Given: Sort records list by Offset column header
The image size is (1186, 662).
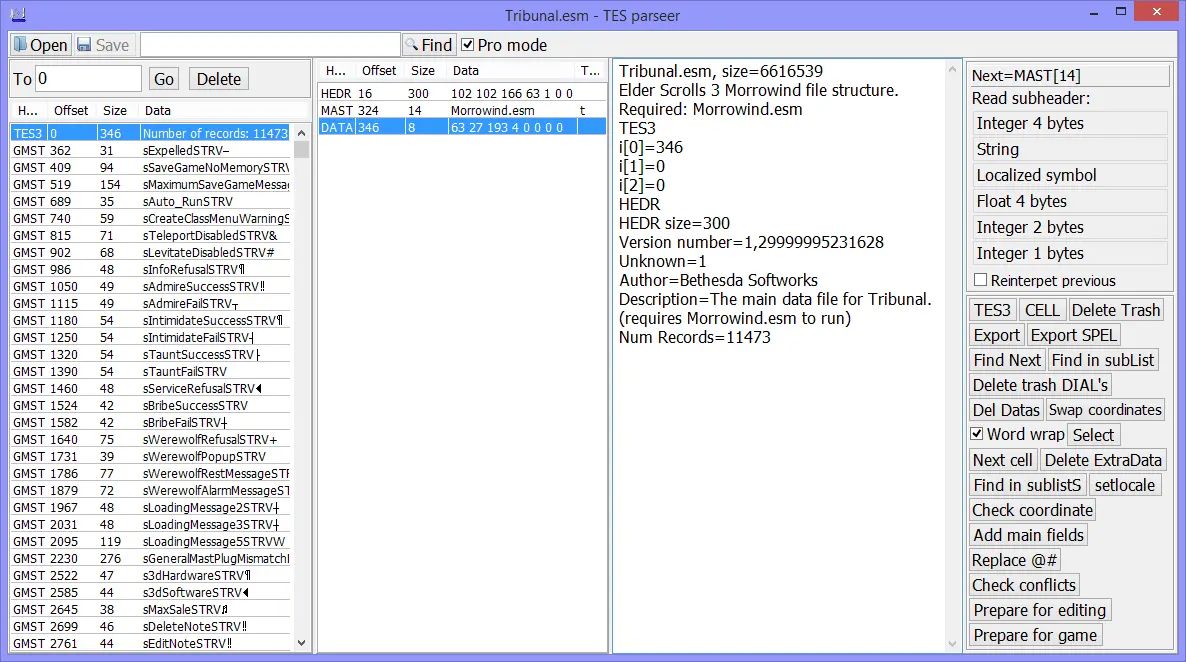Looking at the screenshot, I should [71, 110].
